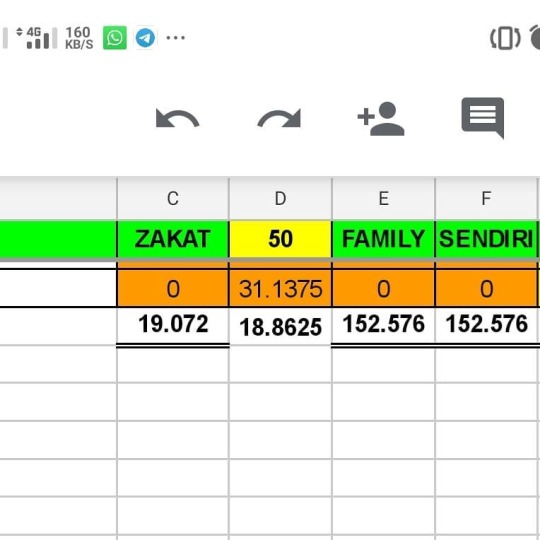Viewport: 540px width, 540px height.
Task: Open the comments speech bubble icon
Action: [x=483, y=118]
